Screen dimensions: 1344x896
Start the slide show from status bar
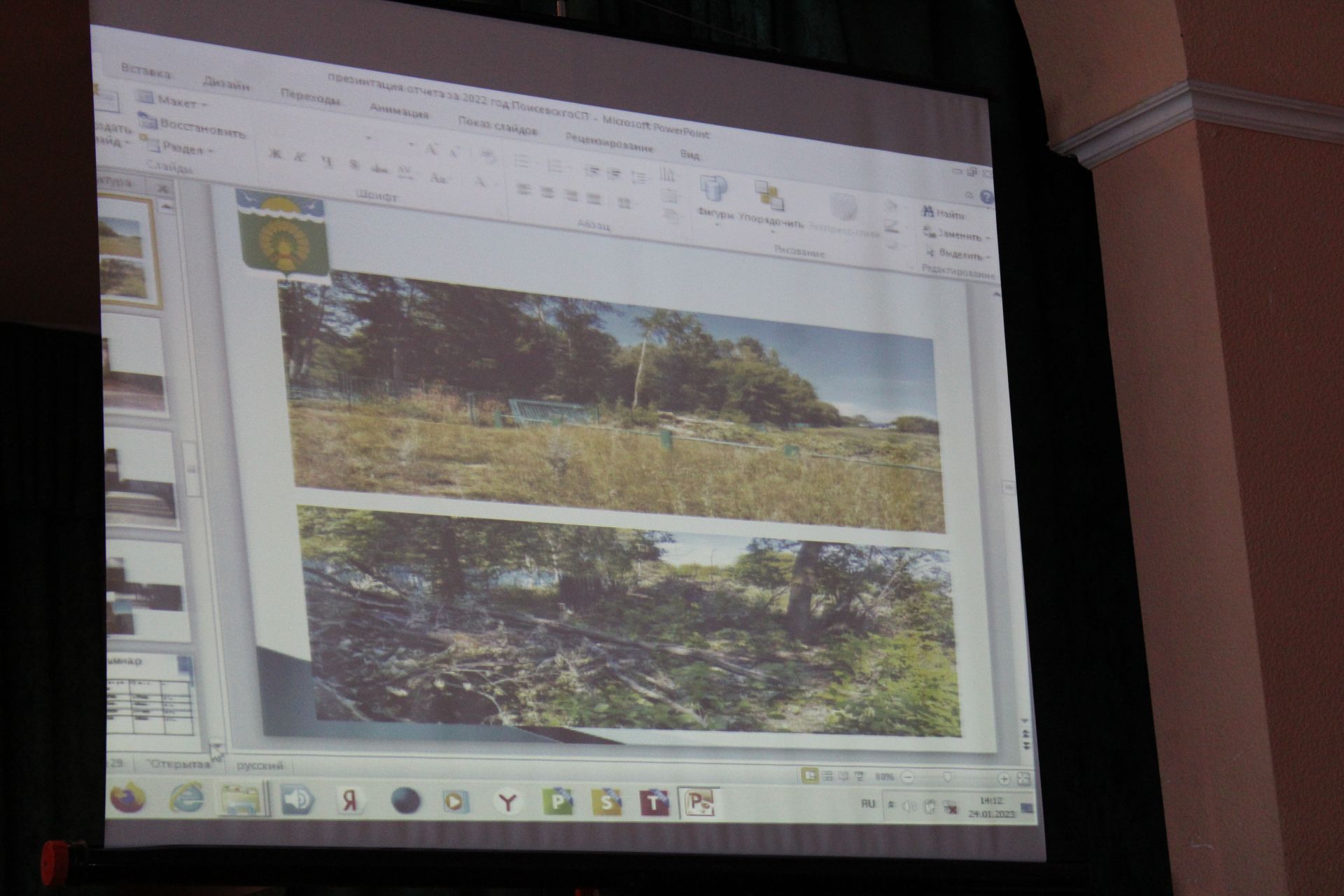point(860,776)
